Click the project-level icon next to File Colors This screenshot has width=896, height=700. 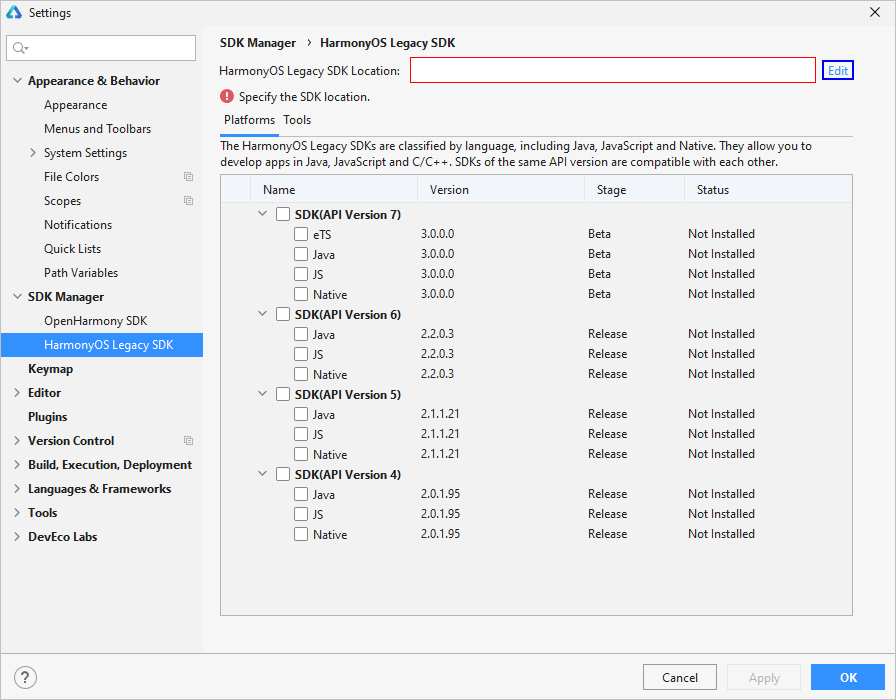188,177
